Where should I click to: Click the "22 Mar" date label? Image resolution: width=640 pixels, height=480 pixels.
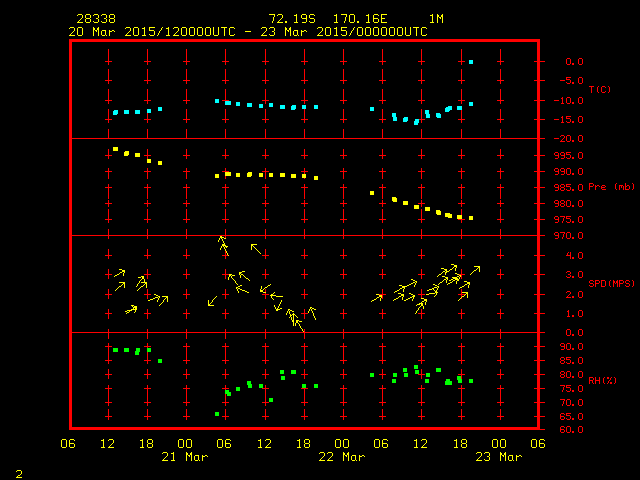click(342, 457)
